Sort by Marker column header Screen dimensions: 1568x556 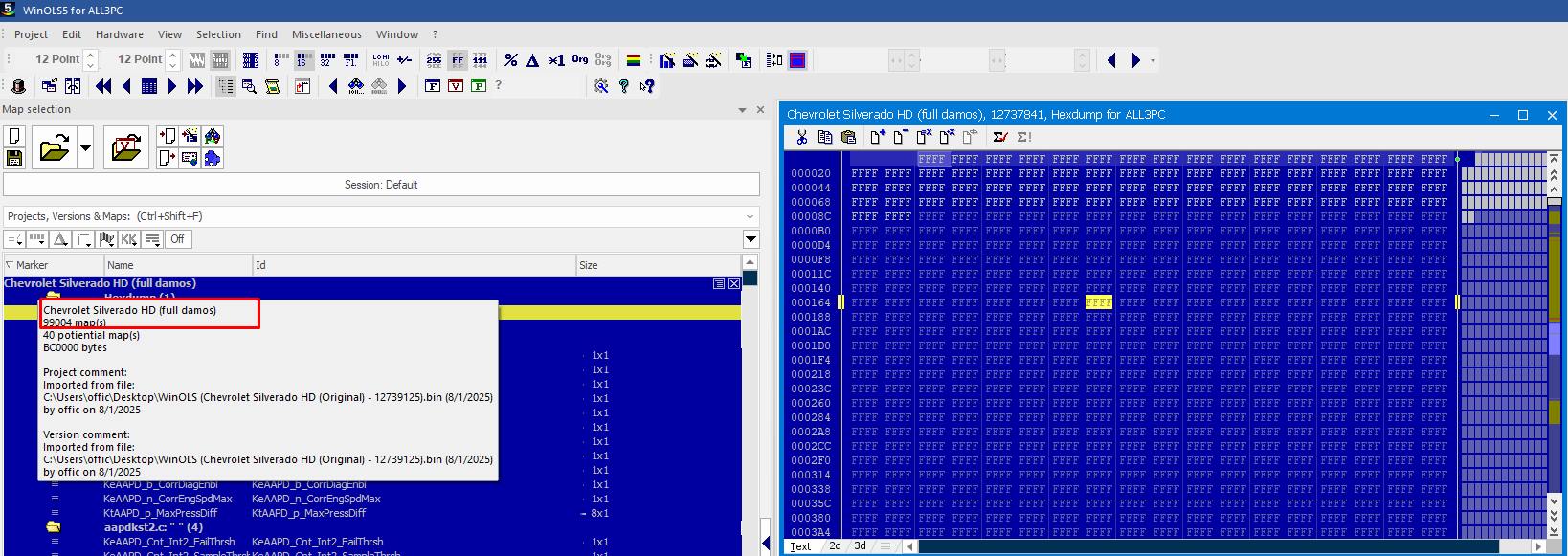(x=53, y=265)
